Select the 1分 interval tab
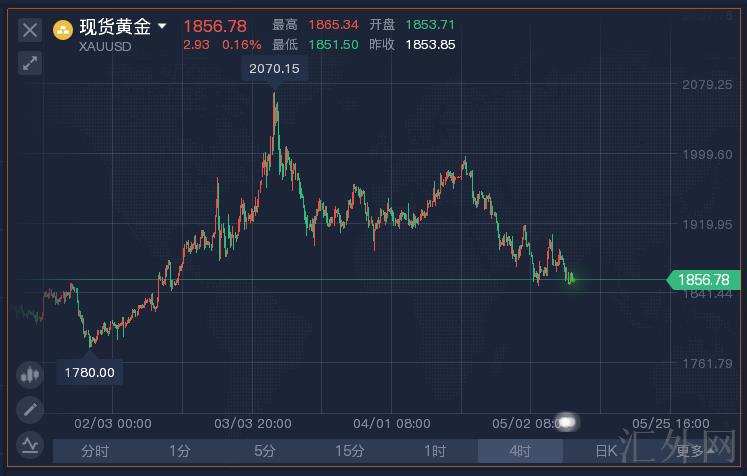This screenshot has height=476, width=747. click(180, 451)
